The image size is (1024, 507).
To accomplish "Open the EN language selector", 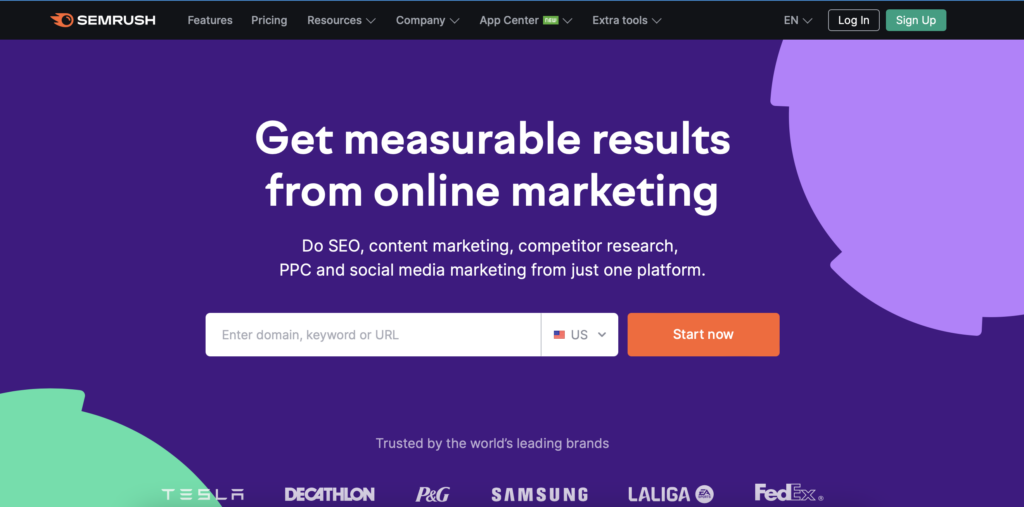I will [x=797, y=20].
